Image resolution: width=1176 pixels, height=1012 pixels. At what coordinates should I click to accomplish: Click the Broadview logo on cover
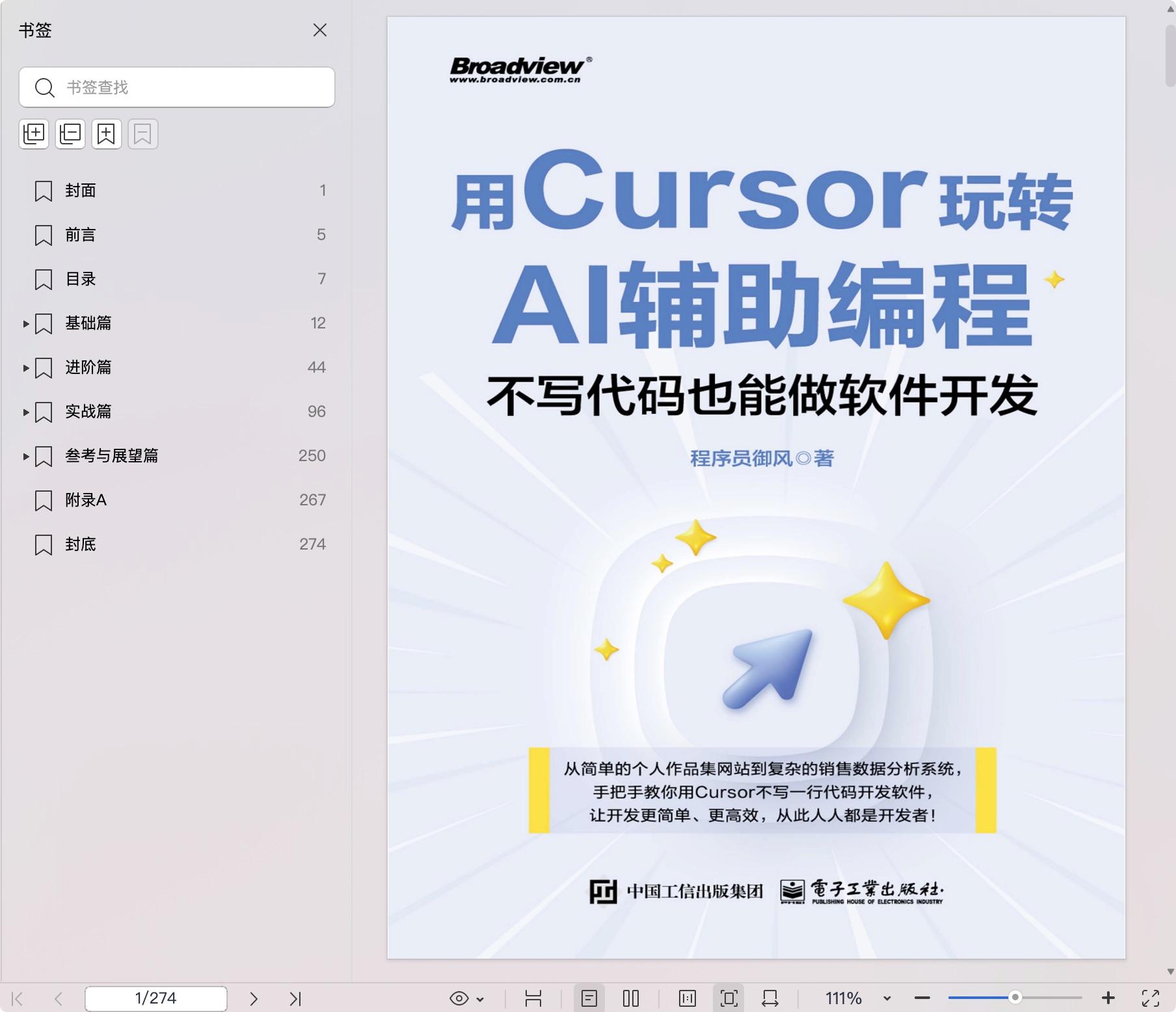[520, 70]
